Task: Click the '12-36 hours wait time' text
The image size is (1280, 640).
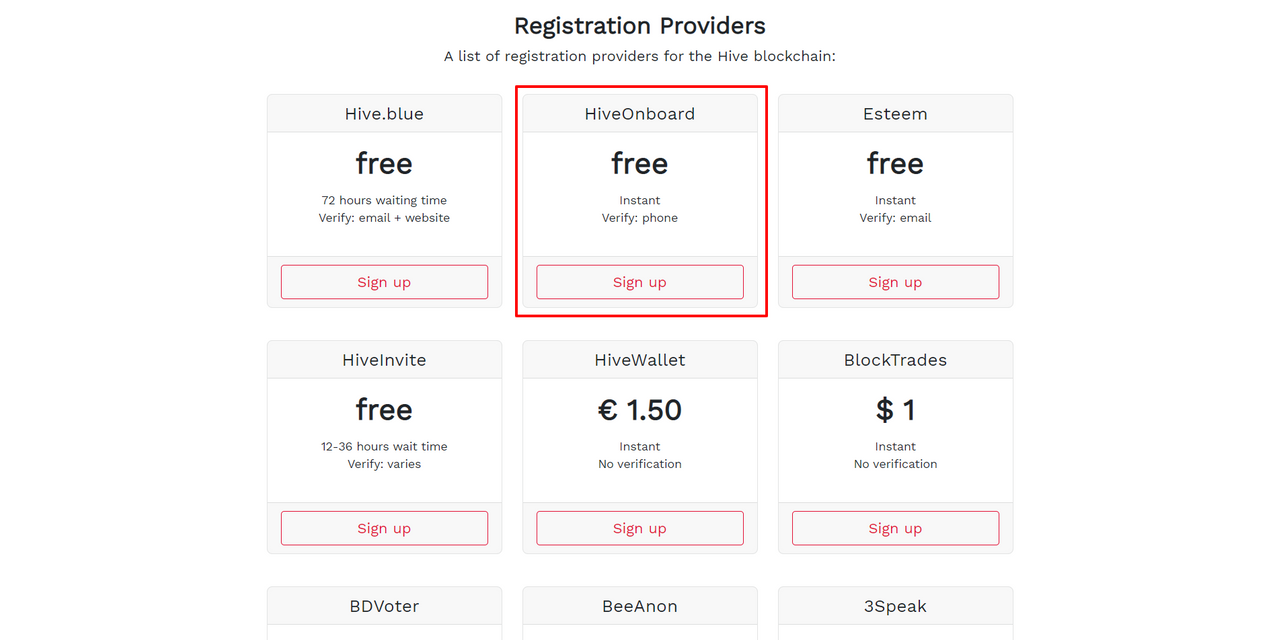Action: pos(384,446)
